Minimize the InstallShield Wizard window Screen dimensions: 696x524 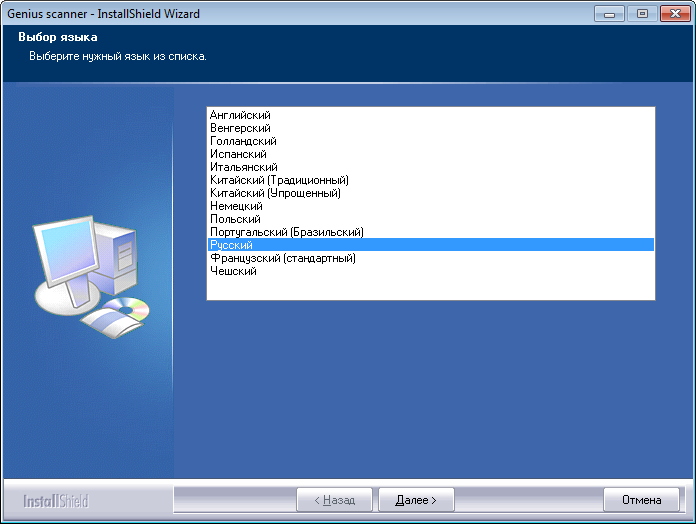tap(609, 14)
